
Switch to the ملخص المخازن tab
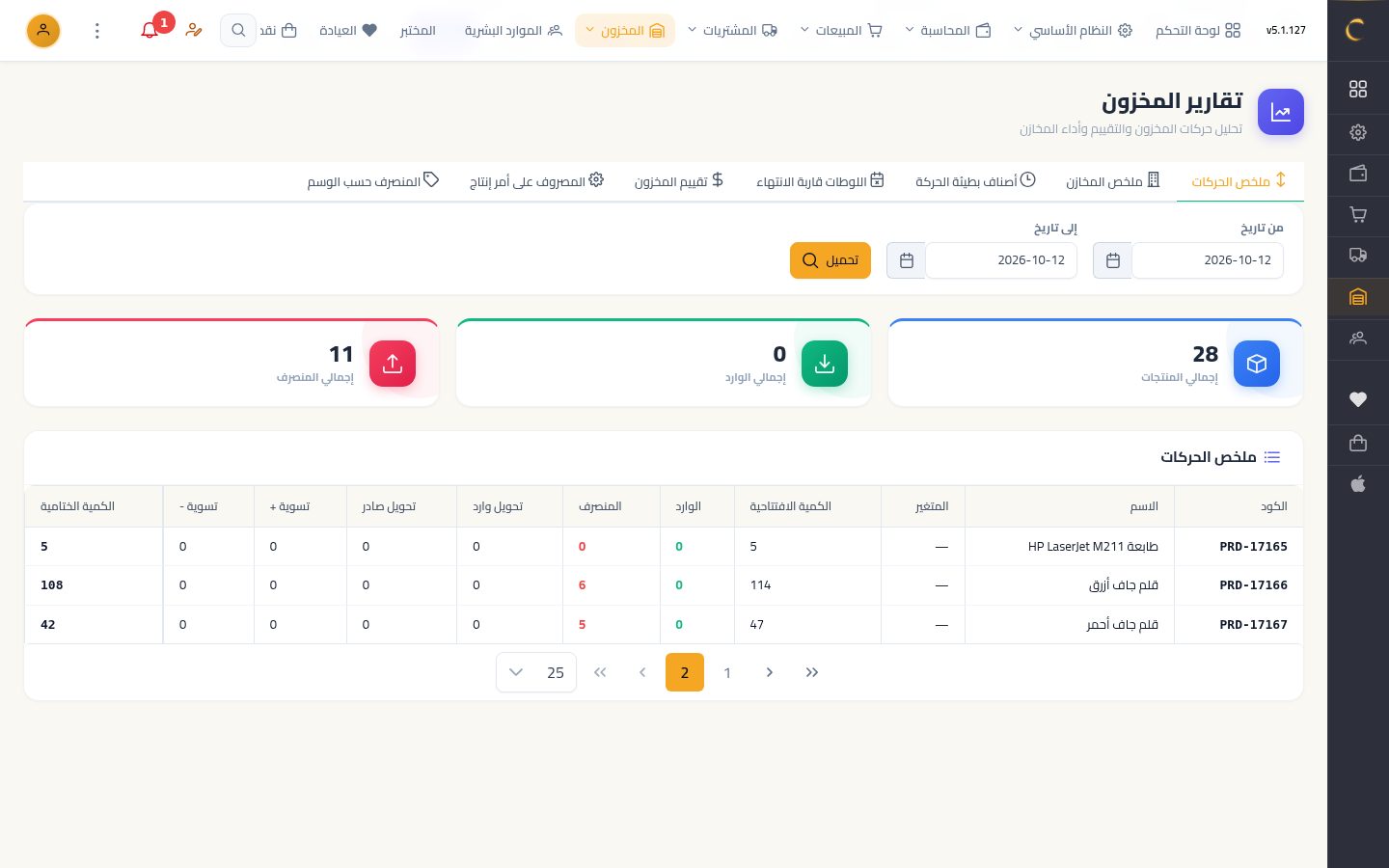[1112, 181]
